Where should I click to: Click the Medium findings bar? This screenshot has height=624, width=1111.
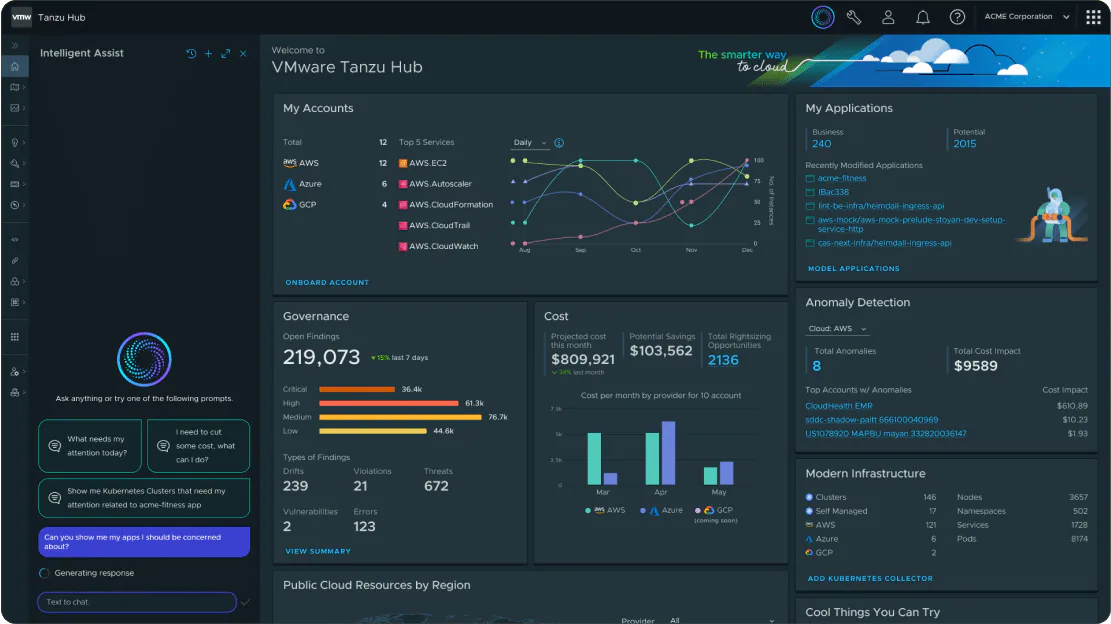click(x=400, y=417)
